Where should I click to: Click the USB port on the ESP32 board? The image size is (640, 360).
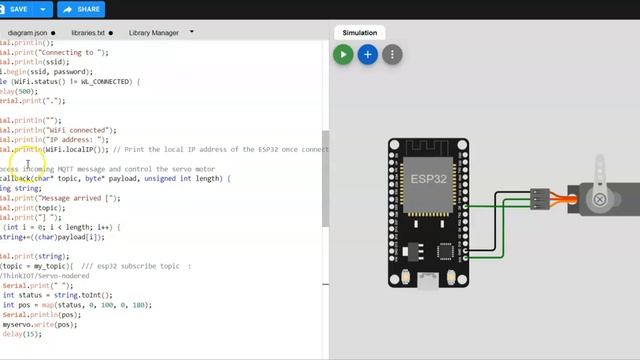click(x=428, y=281)
